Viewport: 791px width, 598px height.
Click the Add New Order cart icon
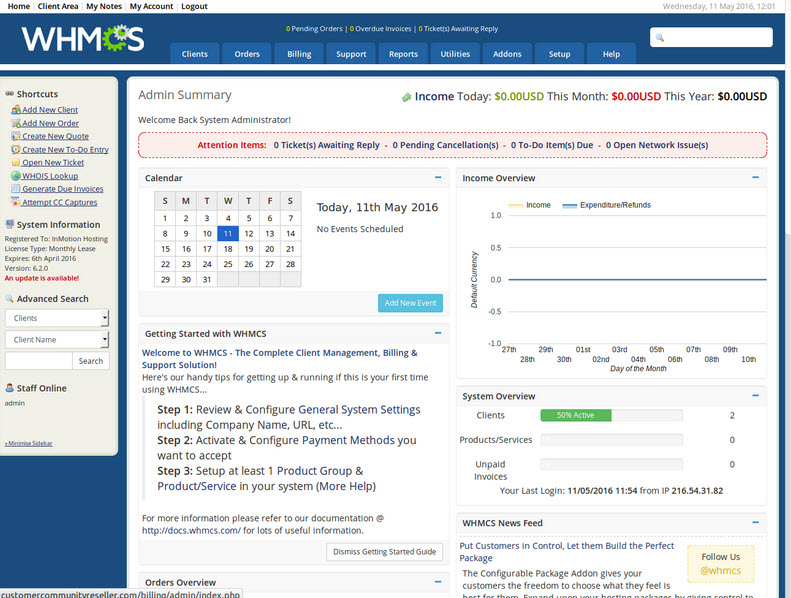point(16,123)
